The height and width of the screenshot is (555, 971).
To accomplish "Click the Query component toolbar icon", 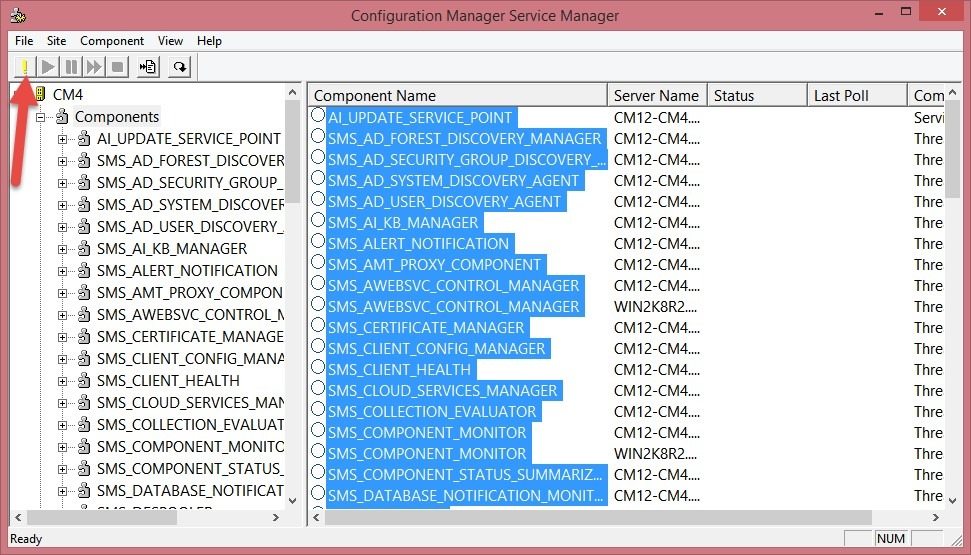I will (x=25, y=66).
